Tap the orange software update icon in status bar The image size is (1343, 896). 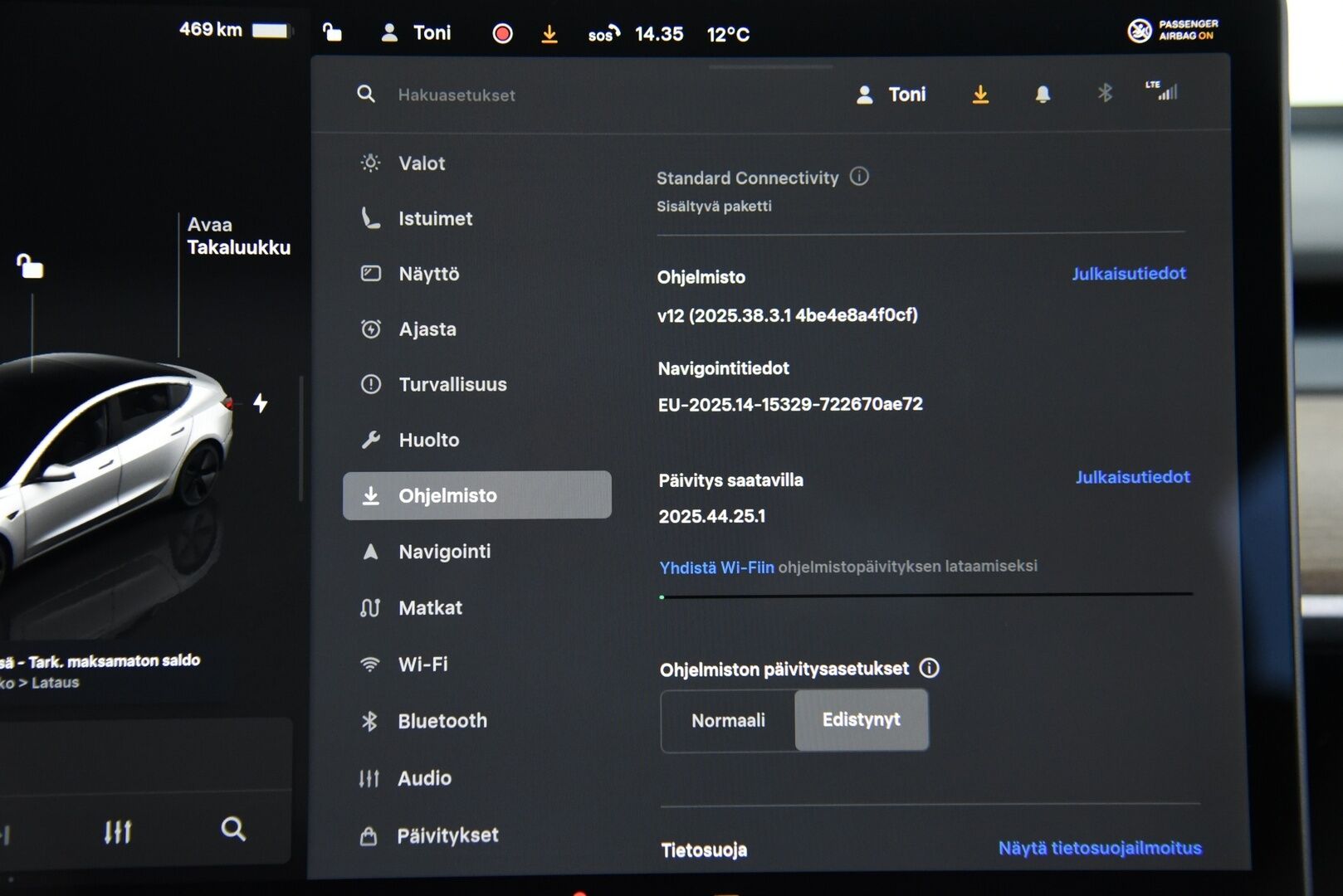pyautogui.click(x=549, y=33)
